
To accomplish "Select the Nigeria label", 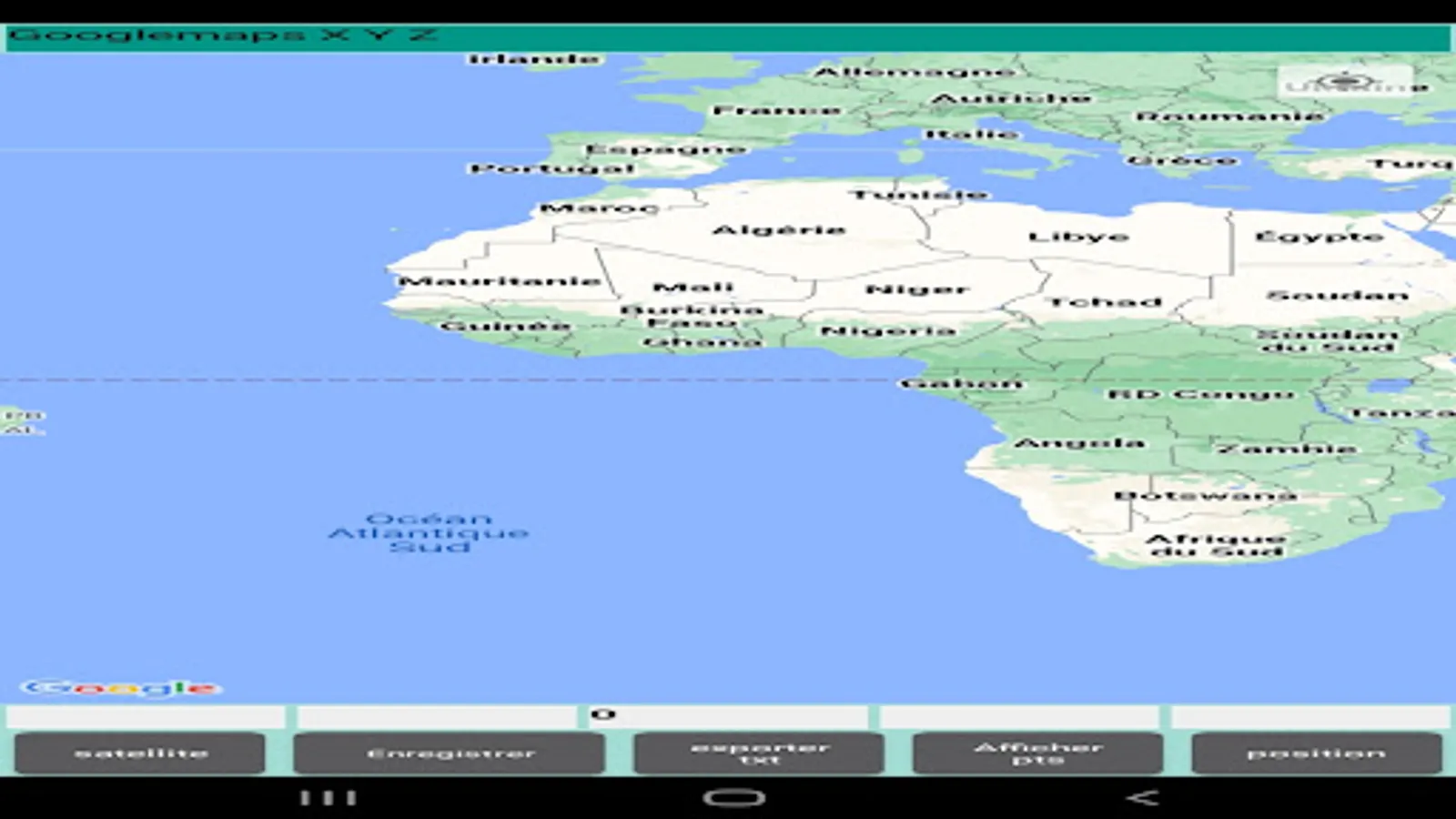I will 888,330.
